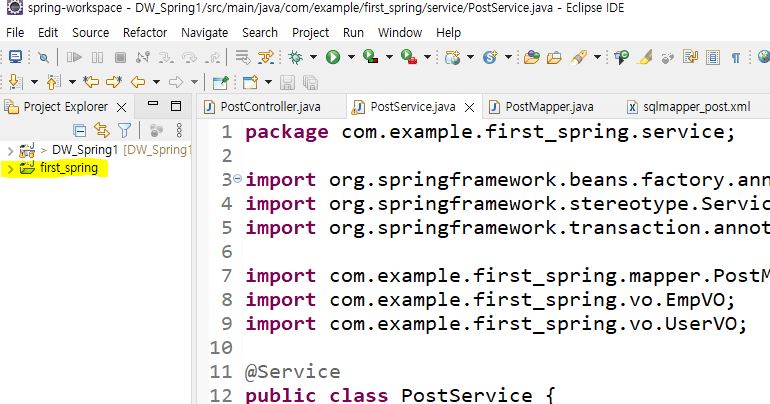Click the Search pen icon
This screenshot has height=404, width=770.
coord(578,57)
